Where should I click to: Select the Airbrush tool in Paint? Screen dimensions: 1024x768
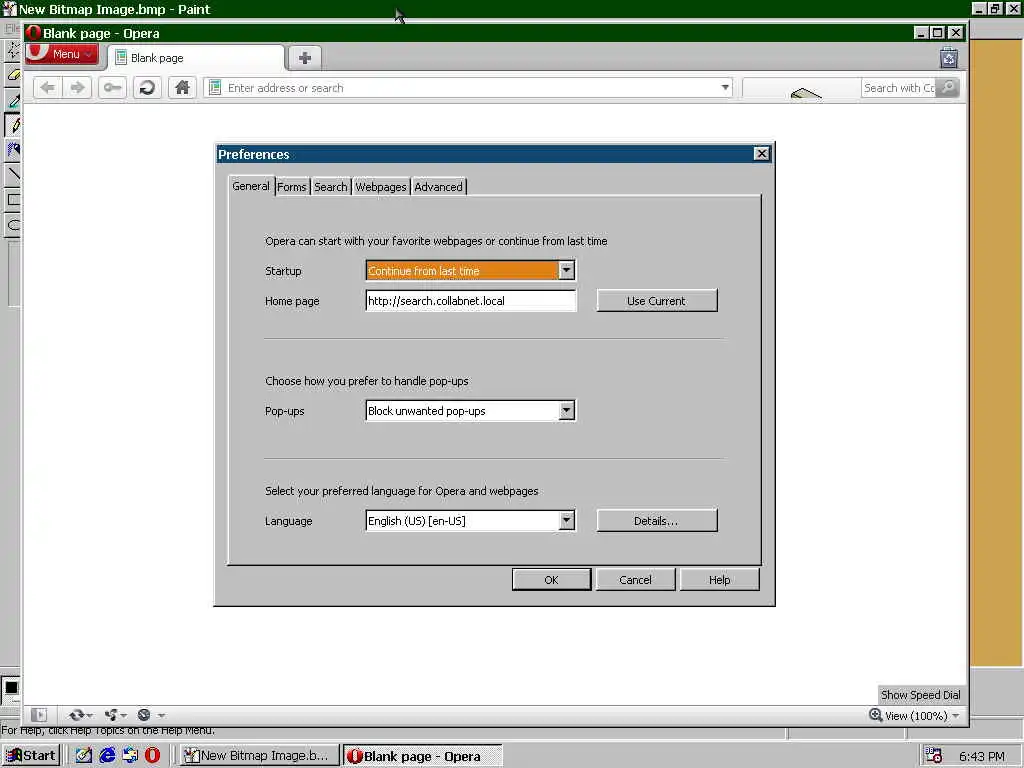coord(13,150)
